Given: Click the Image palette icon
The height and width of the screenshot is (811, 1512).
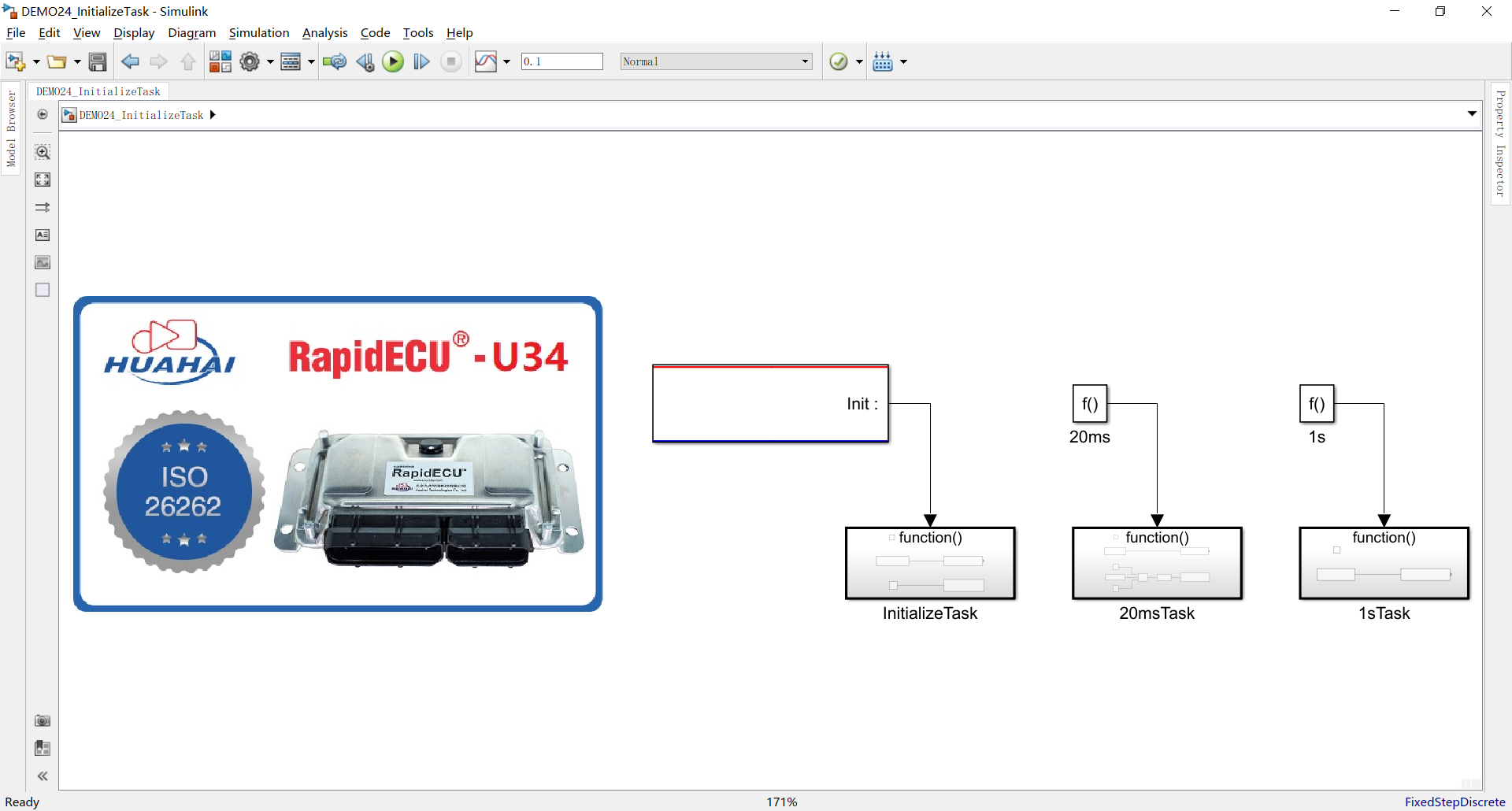Looking at the screenshot, I should (x=43, y=262).
